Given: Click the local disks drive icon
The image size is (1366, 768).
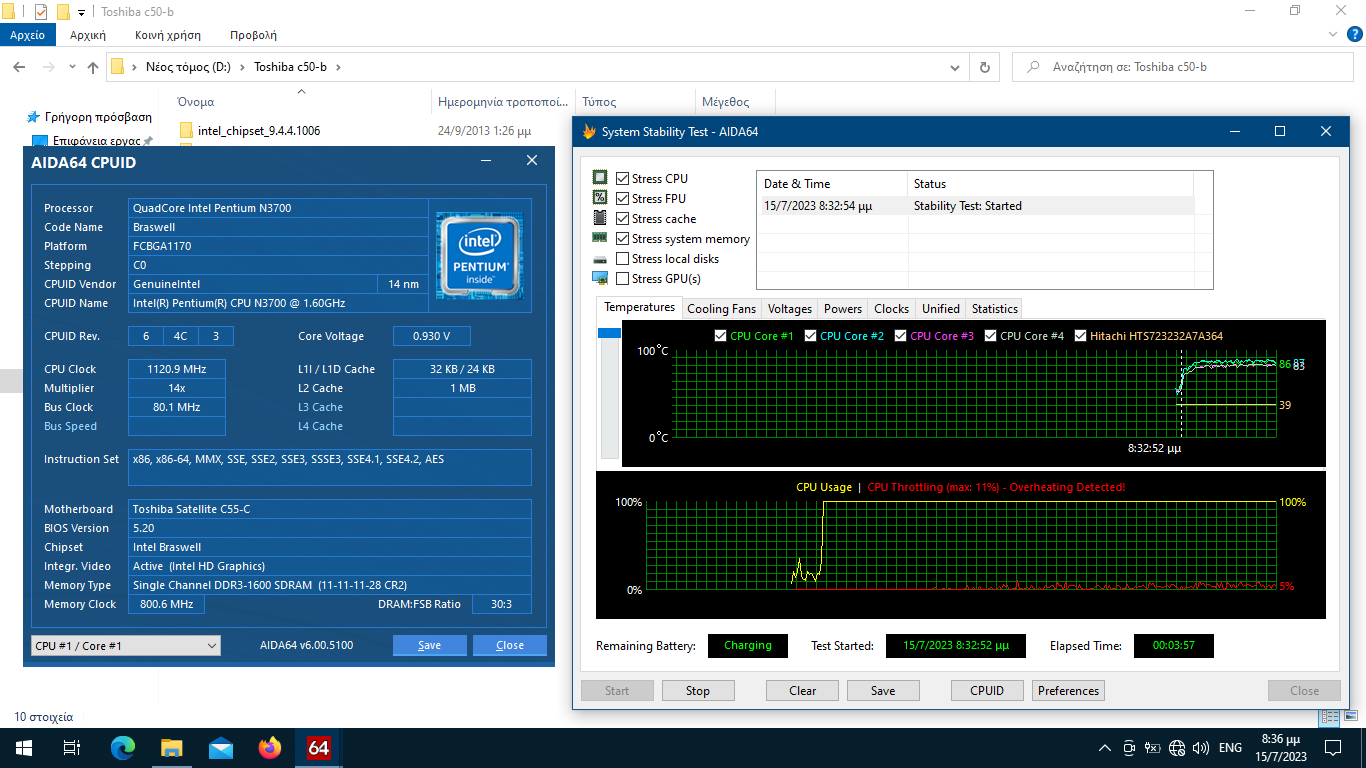Looking at the screenshot, I should point(600,258).
